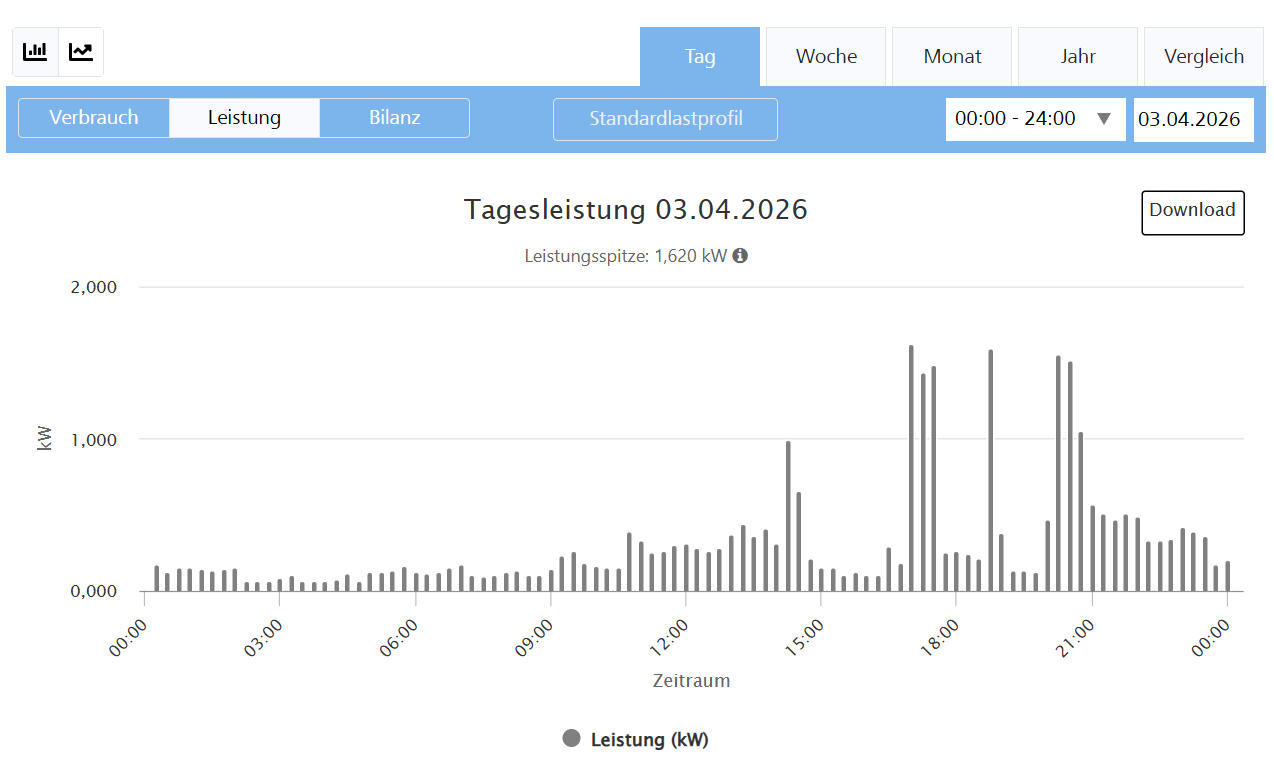Screen dimensions: 1274x758
Task: Click the grey Leistung (kW) legend circle
Action: click(x=572, y=739)
